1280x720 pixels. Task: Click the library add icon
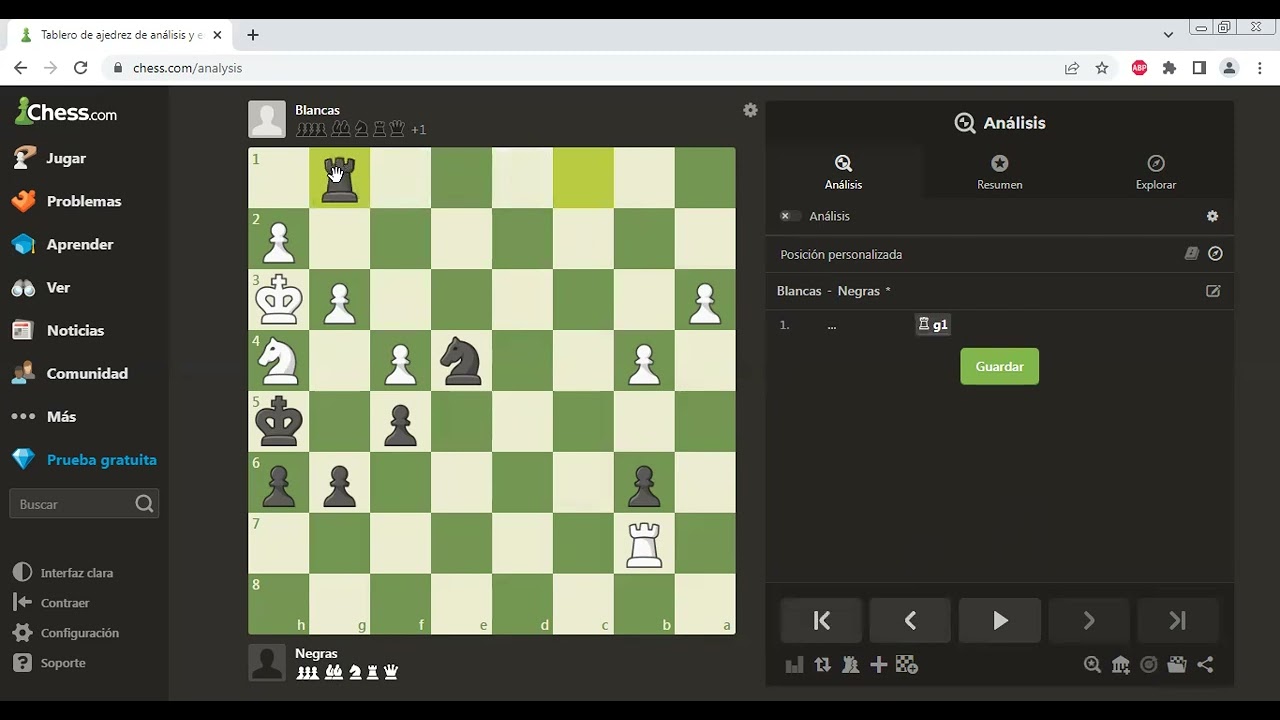1121,665
